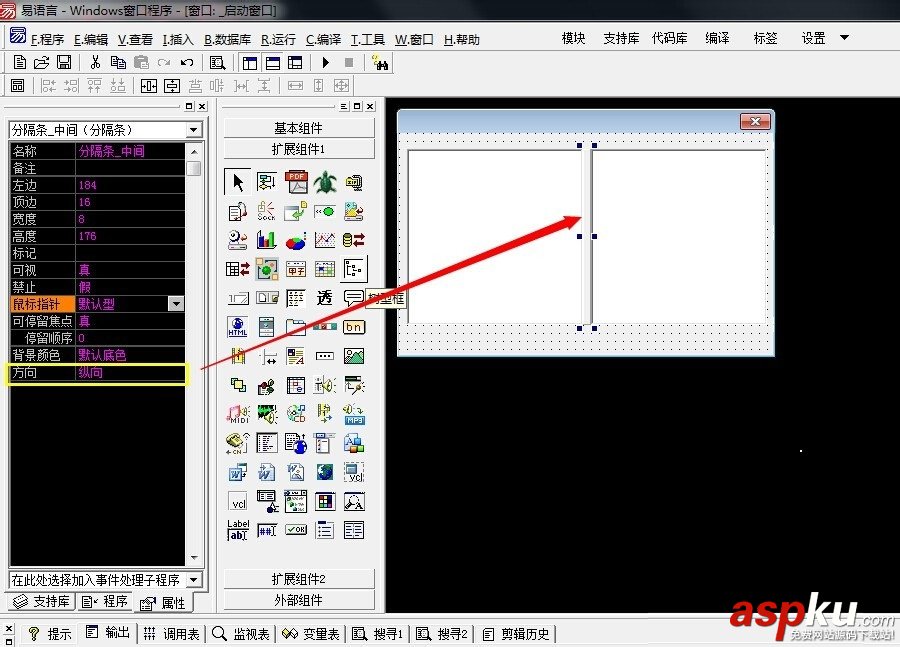Viewport: 900px width, 647px height.
Task: Pick the HTML browser component icon
Action: click(237, 327)
